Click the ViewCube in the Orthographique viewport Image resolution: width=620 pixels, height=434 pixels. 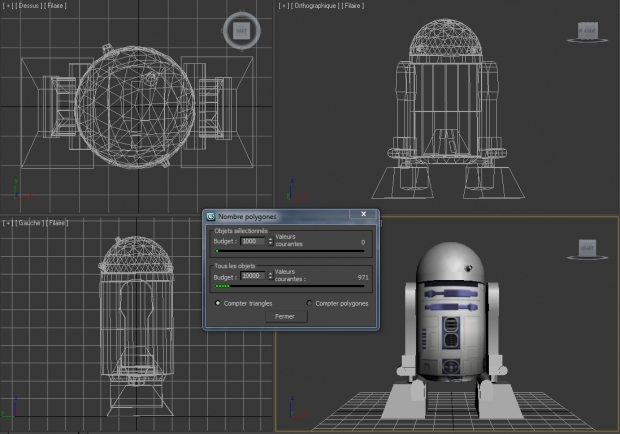tap(587, 32)
